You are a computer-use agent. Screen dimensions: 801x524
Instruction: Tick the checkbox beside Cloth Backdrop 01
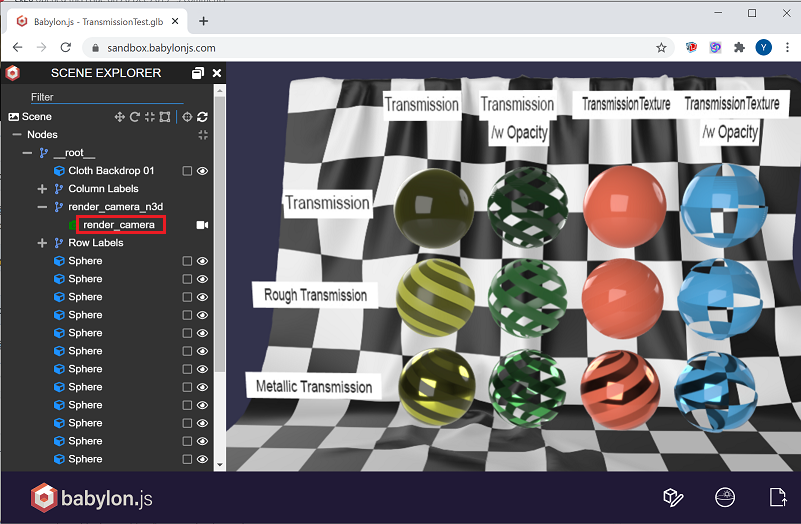[187, 171]
